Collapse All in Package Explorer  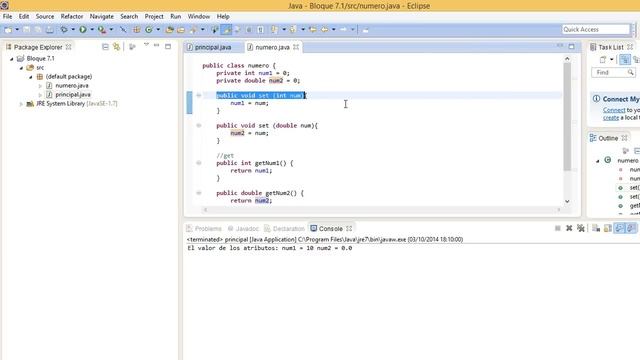pyautogui.click(x=105, y=47)
